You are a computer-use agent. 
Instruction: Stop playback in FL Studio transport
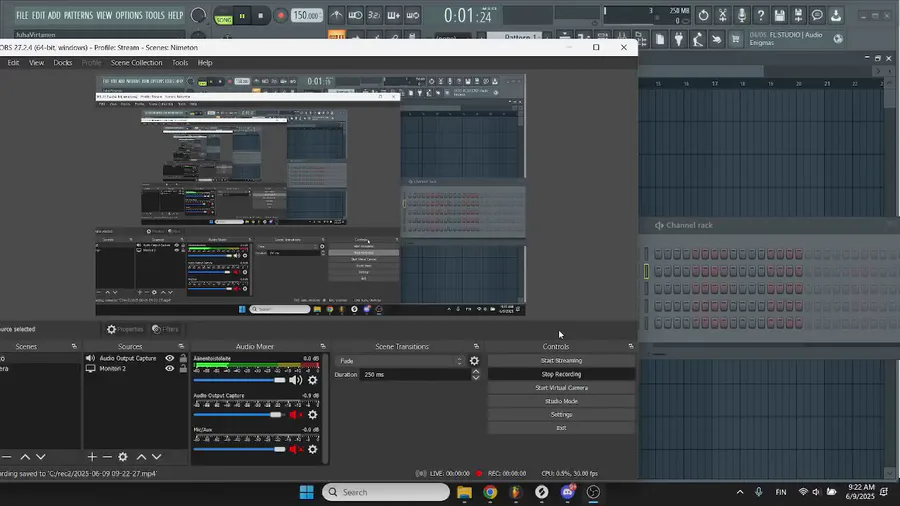pyautogui.click(x=261, y=16)
